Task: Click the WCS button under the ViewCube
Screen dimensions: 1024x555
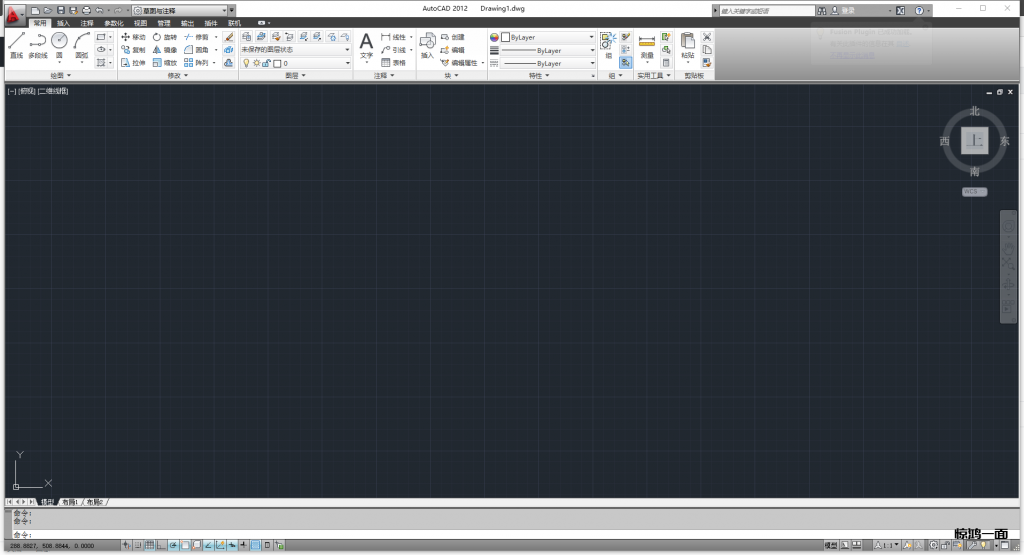Action: [974, 191]
